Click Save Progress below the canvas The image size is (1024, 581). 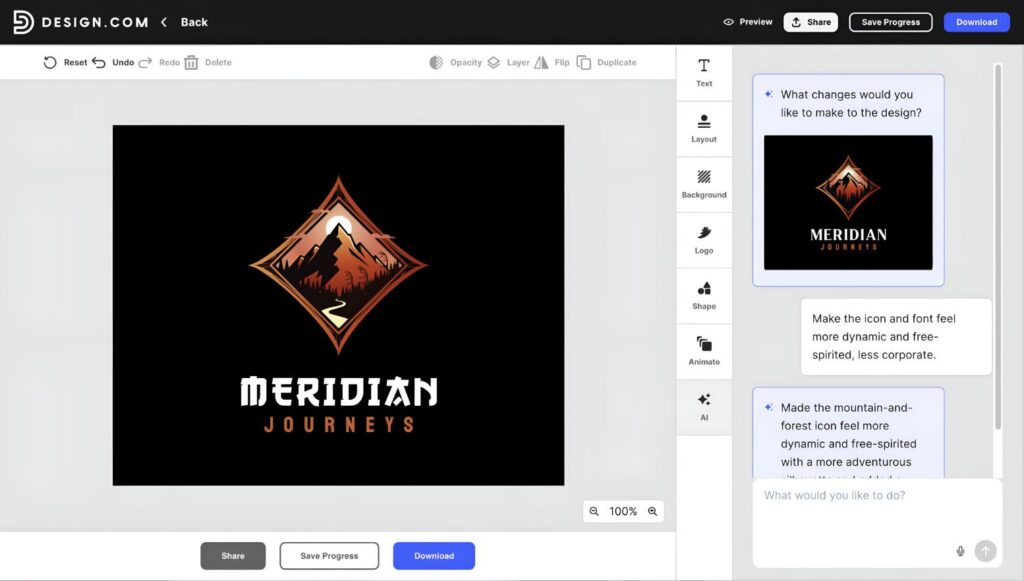pos(329,556)
